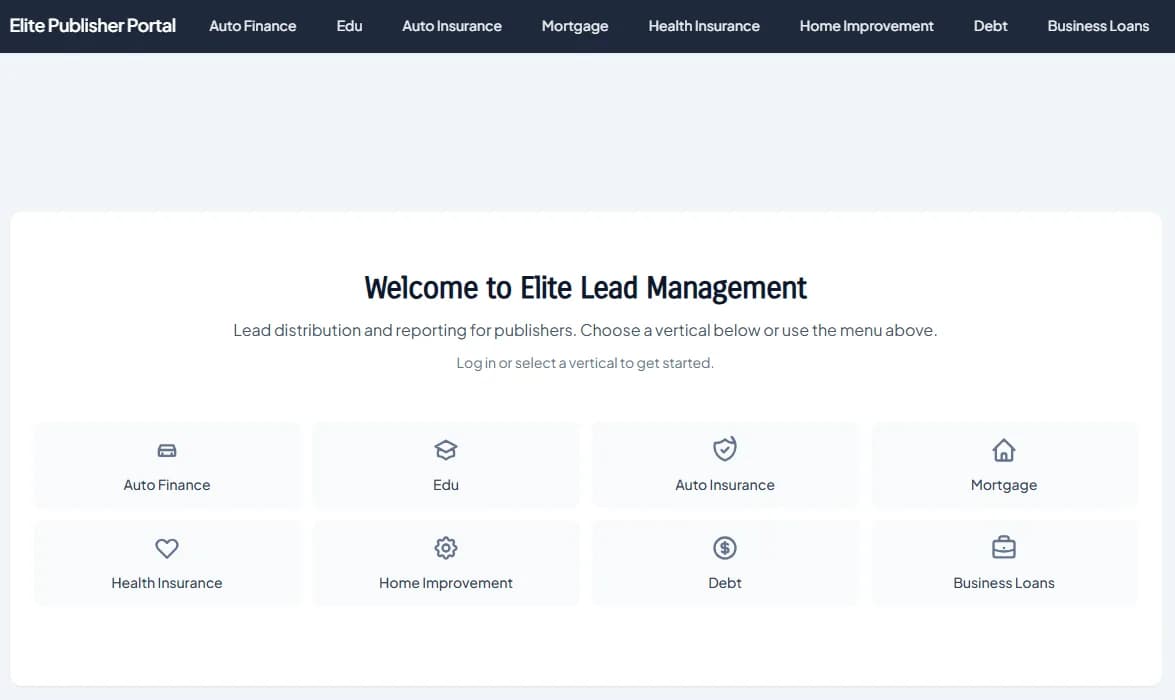Select the Business Loans card
Viewport: 1175px width, 700px height.
click(1003, 563)
